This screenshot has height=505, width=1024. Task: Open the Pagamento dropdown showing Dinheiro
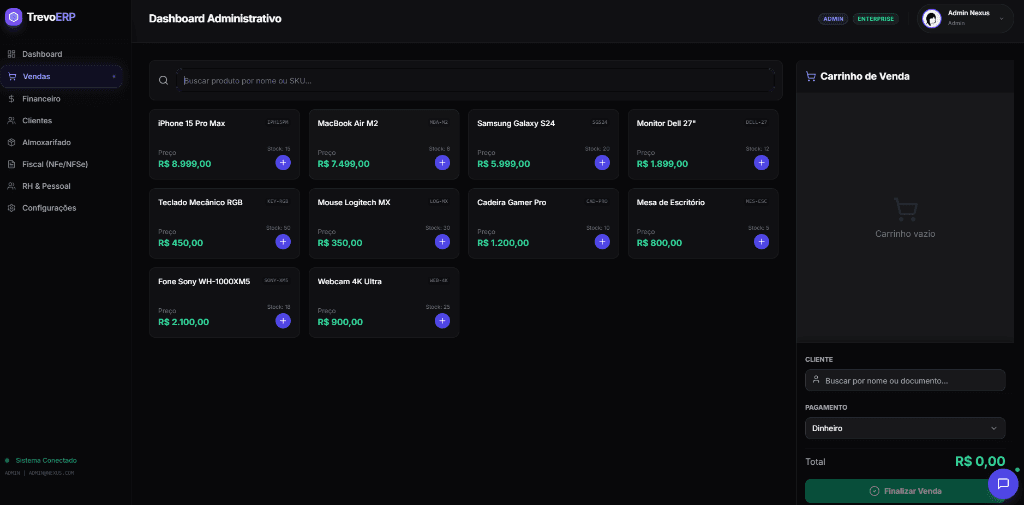[x=905, y=428]
